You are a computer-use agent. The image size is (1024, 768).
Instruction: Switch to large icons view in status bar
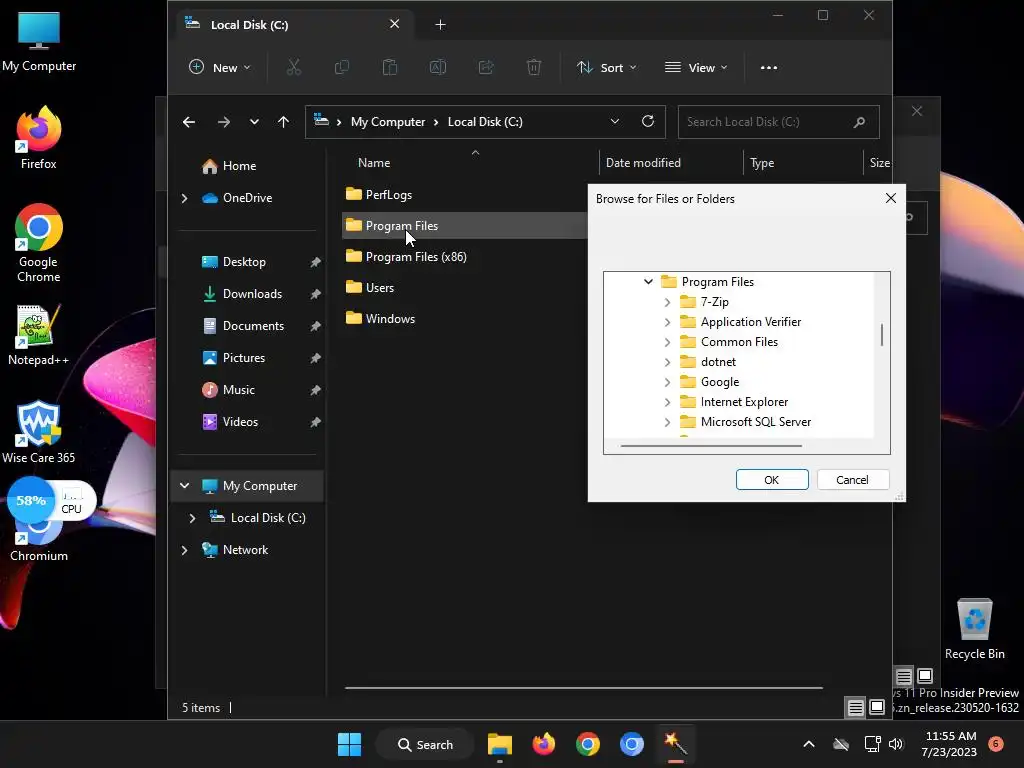pyautogui.click(x=877, y=707)
